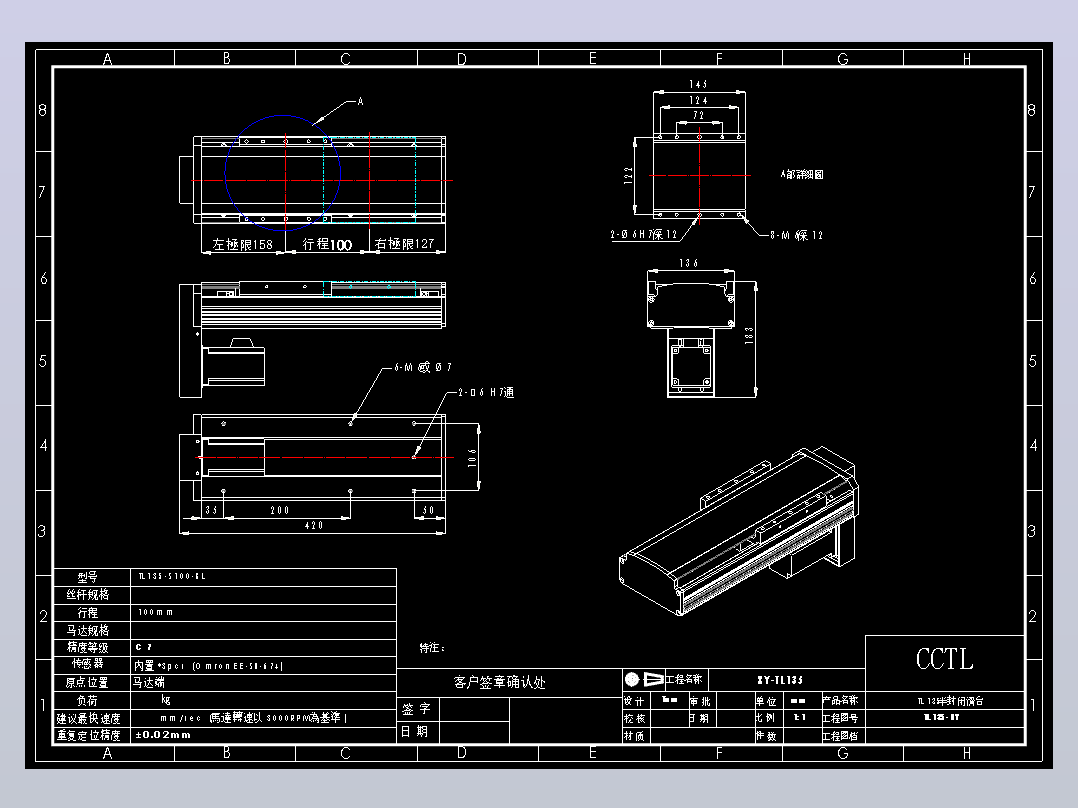
Task: Click the 工程图号 label
Action: (840, 718)
